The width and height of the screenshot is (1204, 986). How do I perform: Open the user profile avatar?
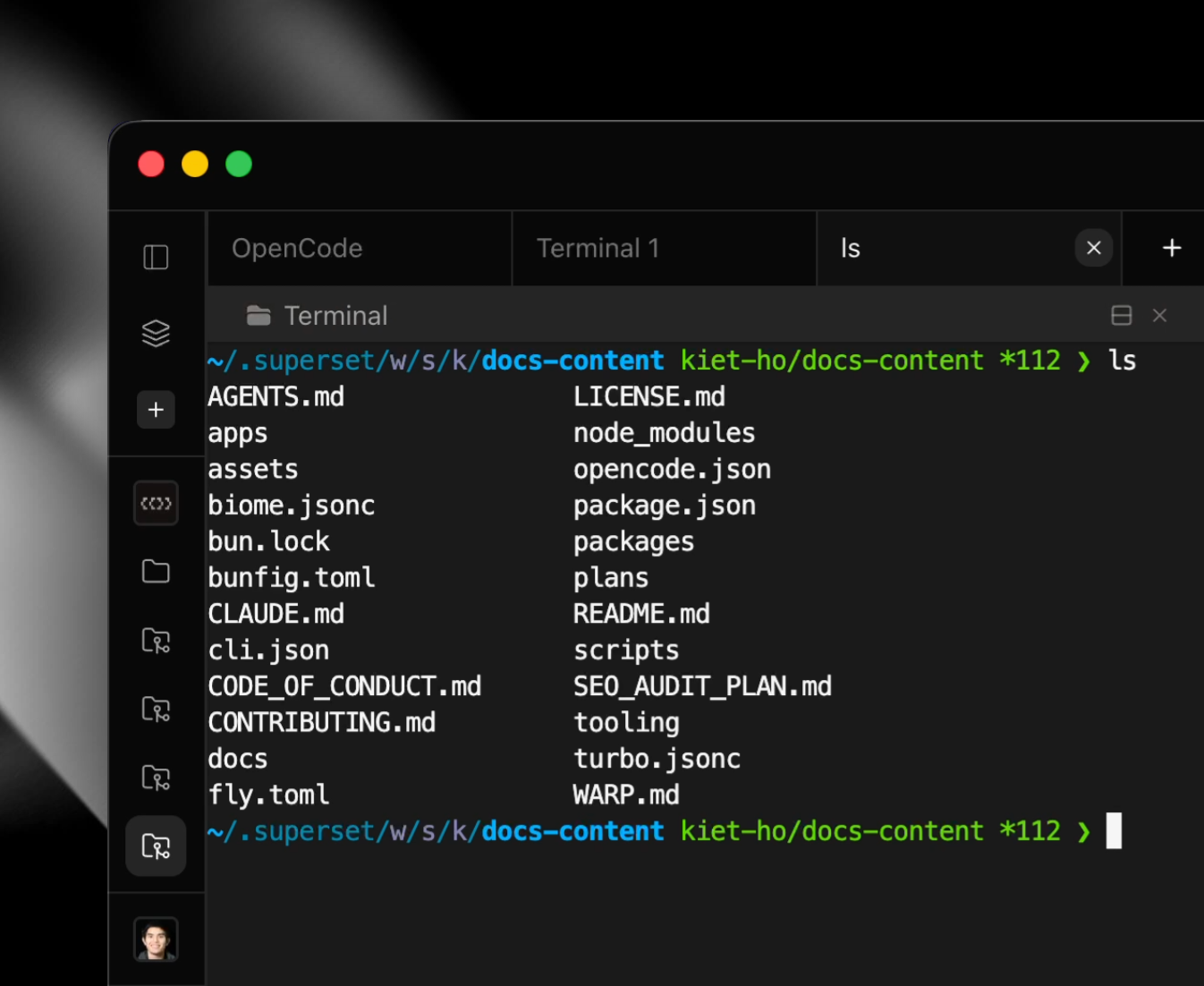point(156,939)
